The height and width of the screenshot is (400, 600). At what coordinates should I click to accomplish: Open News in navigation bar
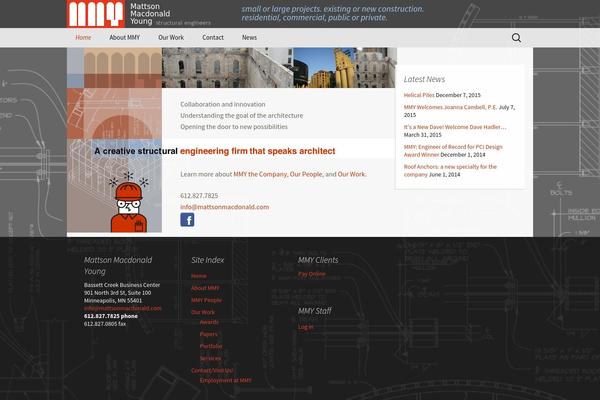point(249,38)
